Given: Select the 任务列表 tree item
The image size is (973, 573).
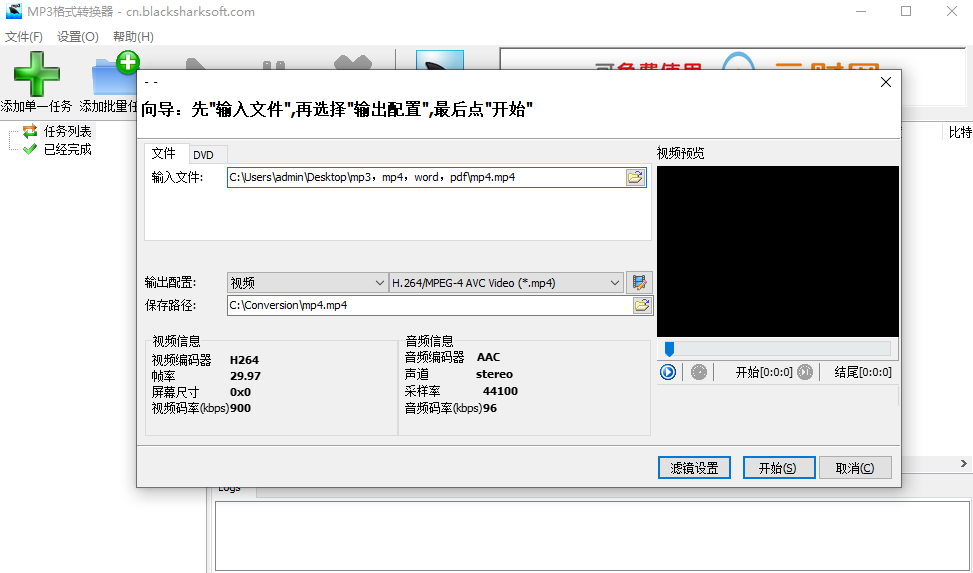Looking at the screenshot, I should (67, 132).
